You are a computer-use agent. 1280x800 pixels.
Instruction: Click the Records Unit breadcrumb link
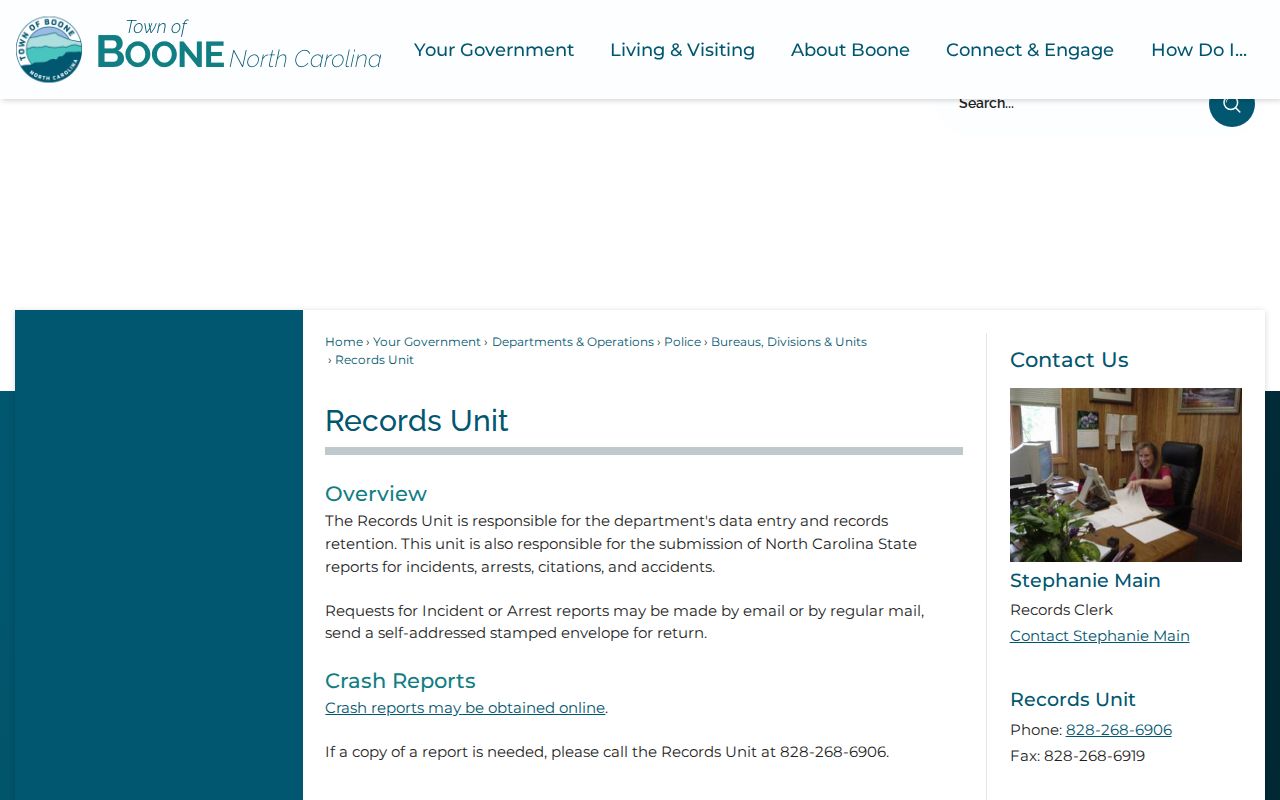click(x=374, y=360)
